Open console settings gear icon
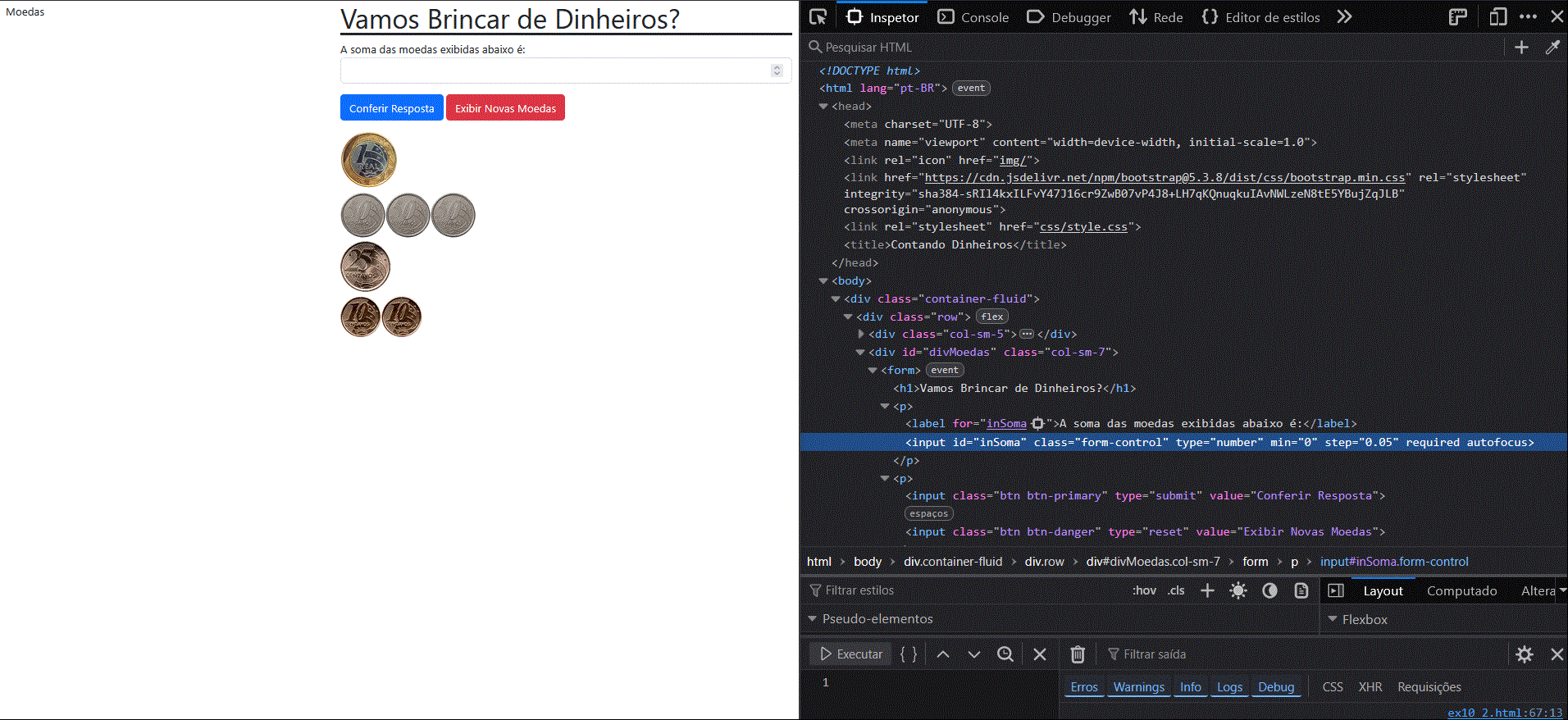Screen dimensions: 1568x720 coord(1525,654)
